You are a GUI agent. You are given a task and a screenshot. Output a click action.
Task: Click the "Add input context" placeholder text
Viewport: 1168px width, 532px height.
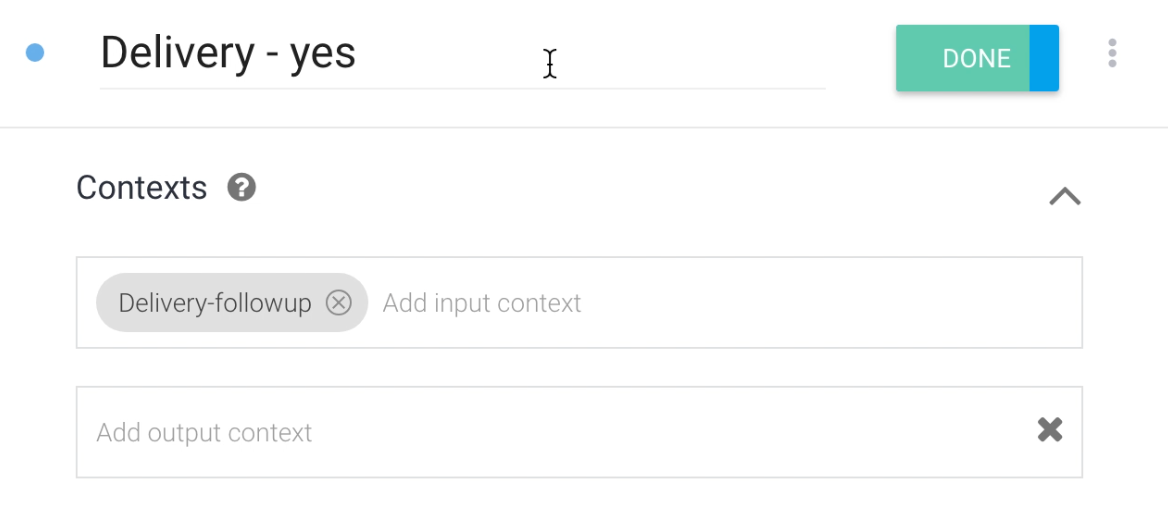click(x=481, y=303)
